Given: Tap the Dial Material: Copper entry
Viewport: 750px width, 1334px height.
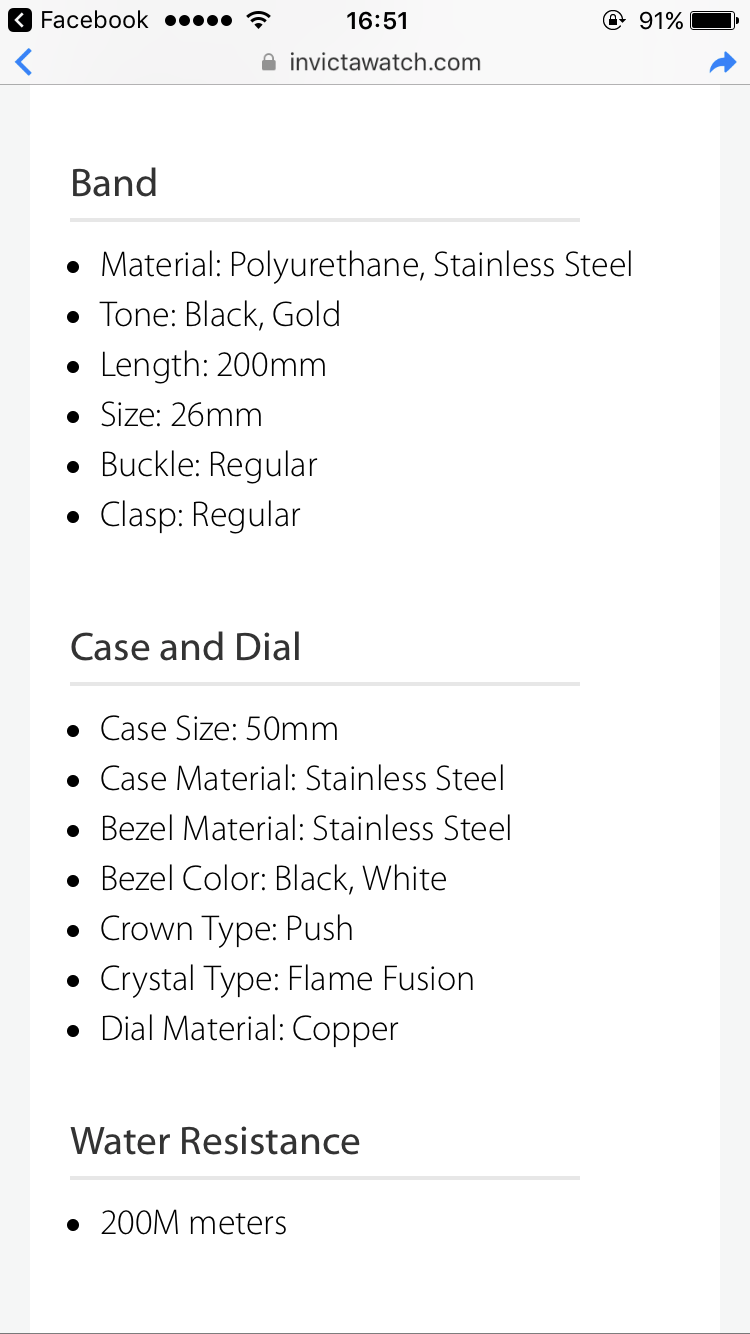Looking at the screenshot, I should tap(249, 1029).
